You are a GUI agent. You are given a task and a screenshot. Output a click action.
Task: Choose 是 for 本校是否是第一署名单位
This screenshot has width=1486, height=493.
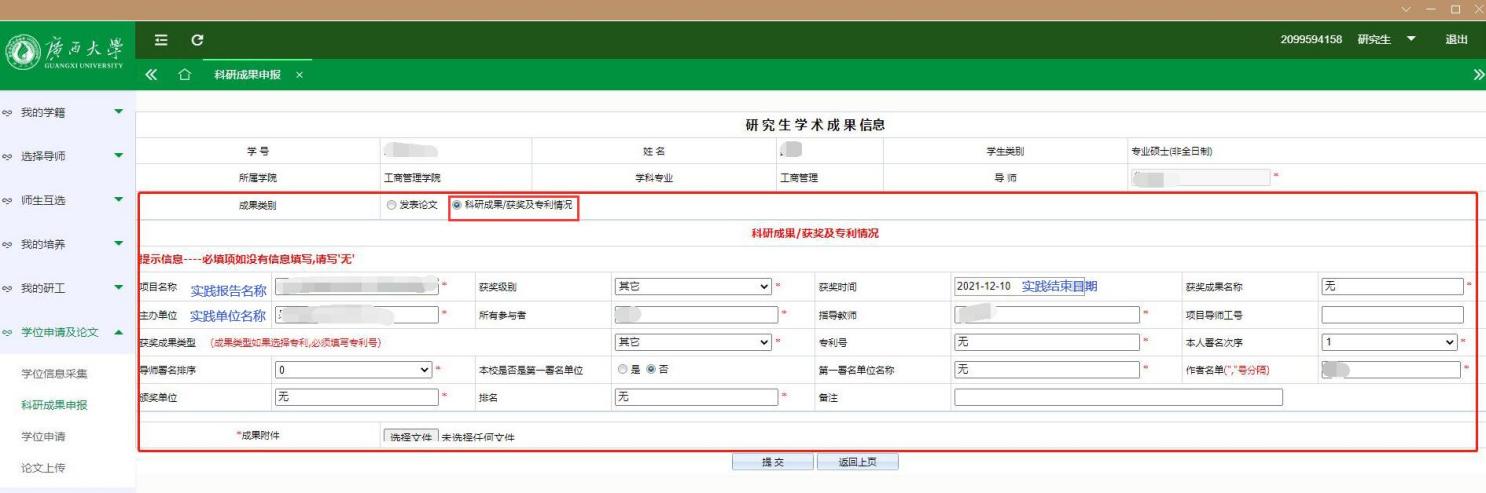pyautogui.click(x=622, y=370)
